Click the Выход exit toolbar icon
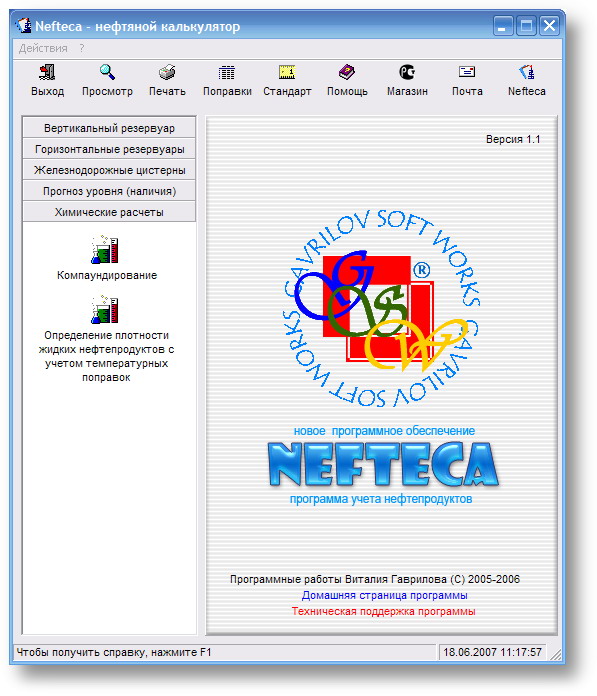 pyautogui.click(x=47, y=72)
